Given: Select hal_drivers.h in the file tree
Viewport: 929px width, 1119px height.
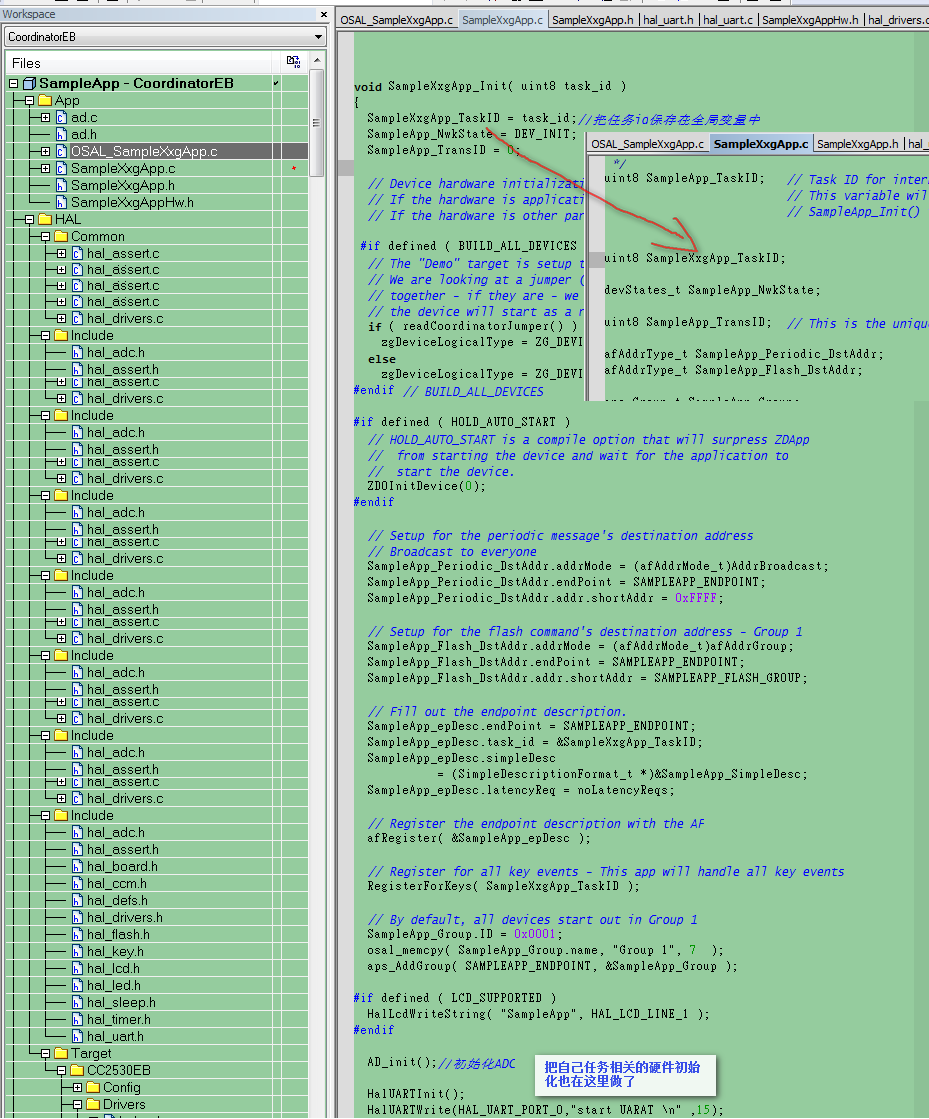Looking at the screenshot, I should (x=124, y=917).
